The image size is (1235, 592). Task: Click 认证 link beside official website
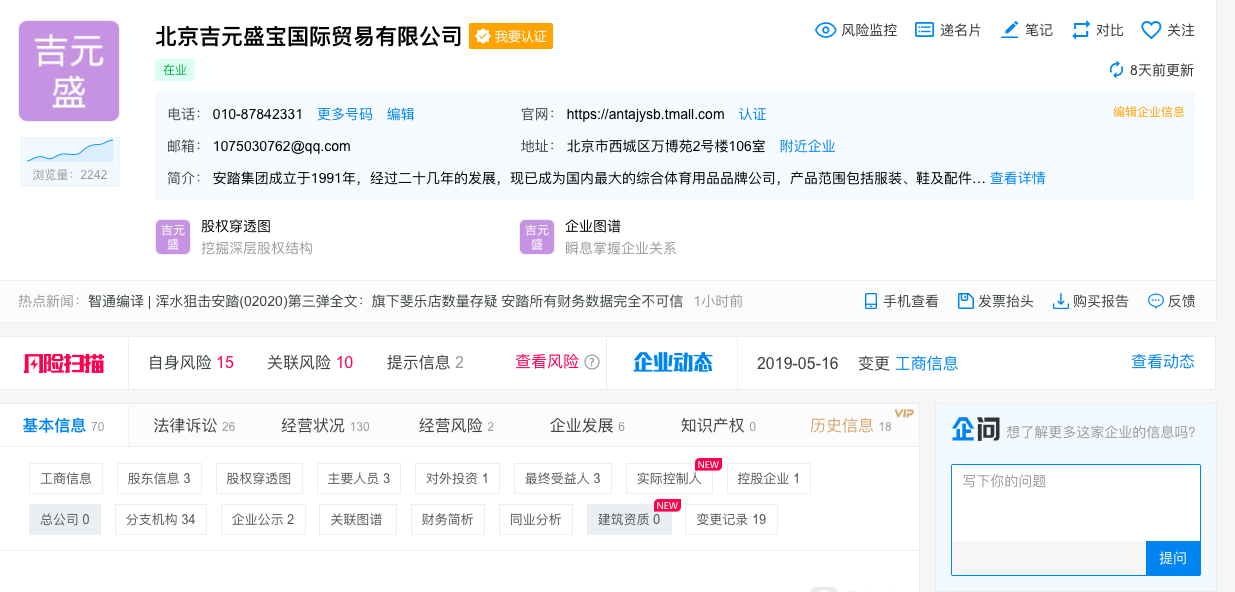(753, 114)
